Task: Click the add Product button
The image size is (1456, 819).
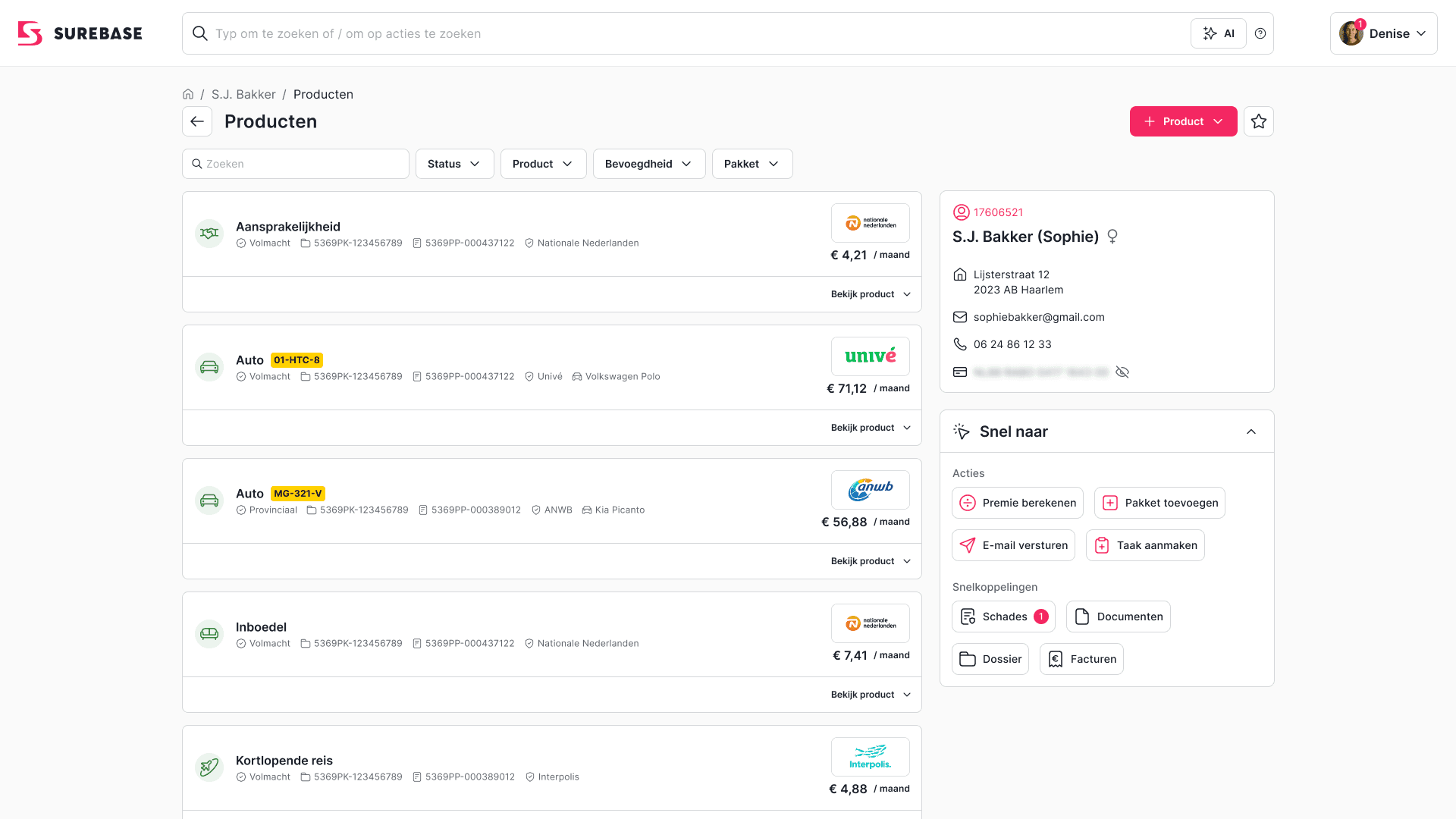Action: (1183, 121)
